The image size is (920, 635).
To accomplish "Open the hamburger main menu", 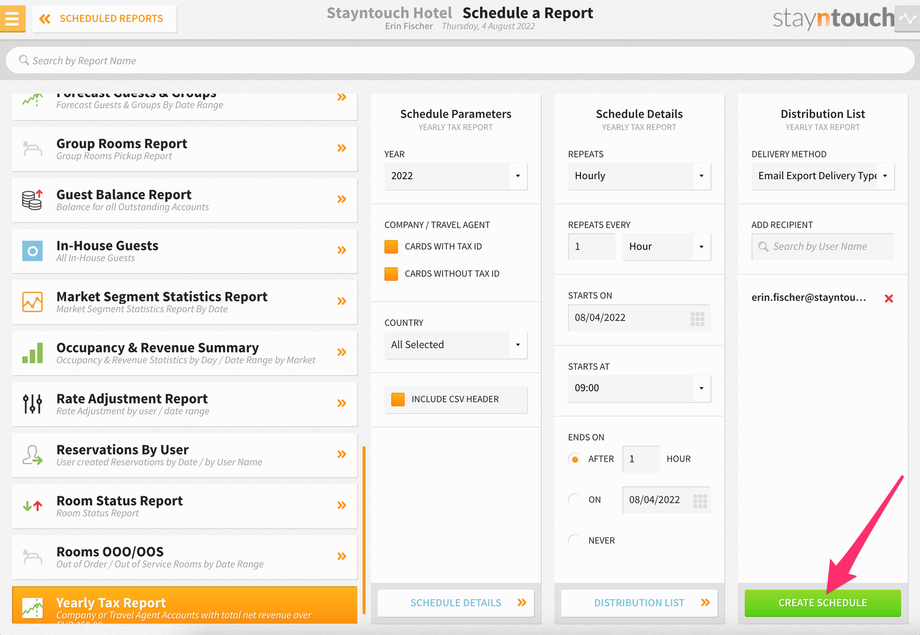I will pos(12,18).
